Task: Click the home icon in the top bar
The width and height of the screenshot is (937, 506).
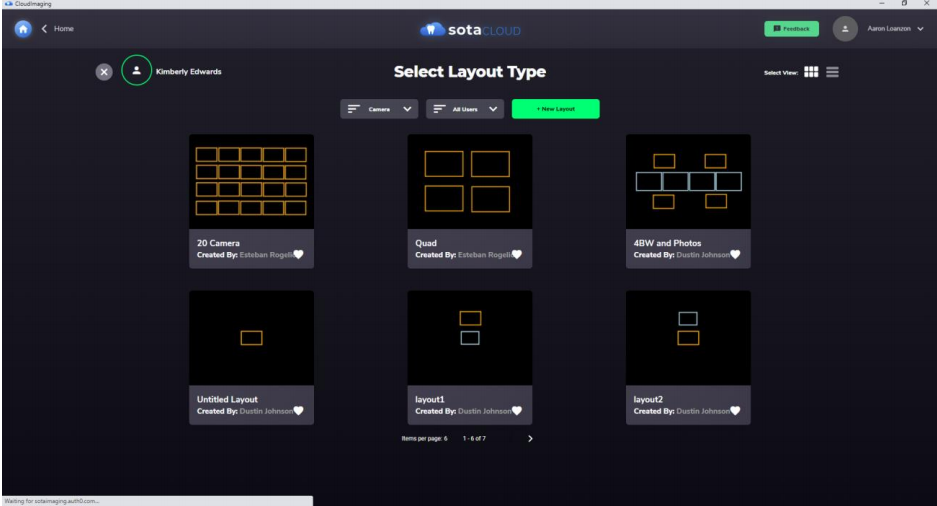Action: click(23, 29)
